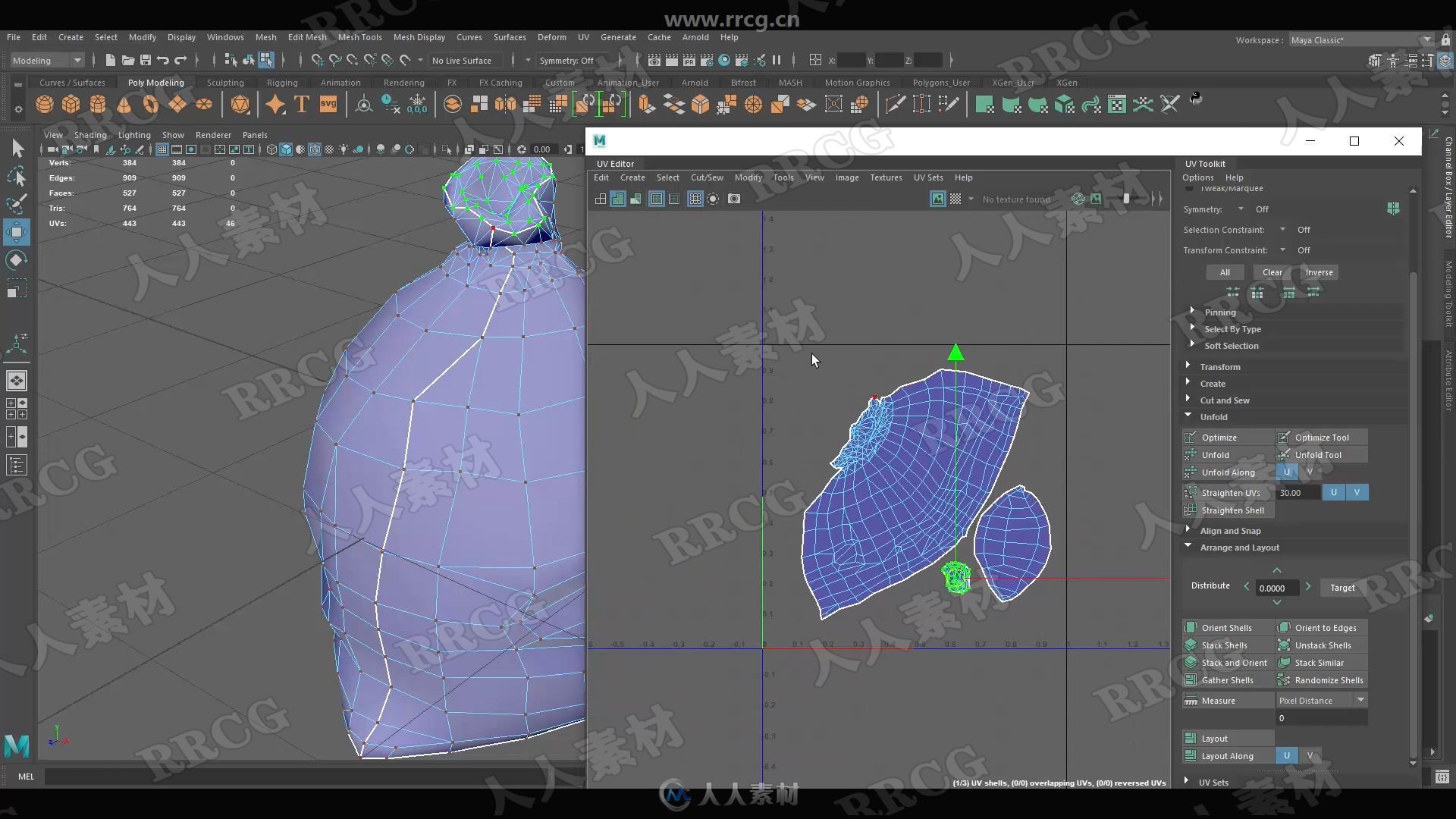1456x819 pixels.
Task: Toggle Transform Constraint Off setting
Action: pos(1304,250)
